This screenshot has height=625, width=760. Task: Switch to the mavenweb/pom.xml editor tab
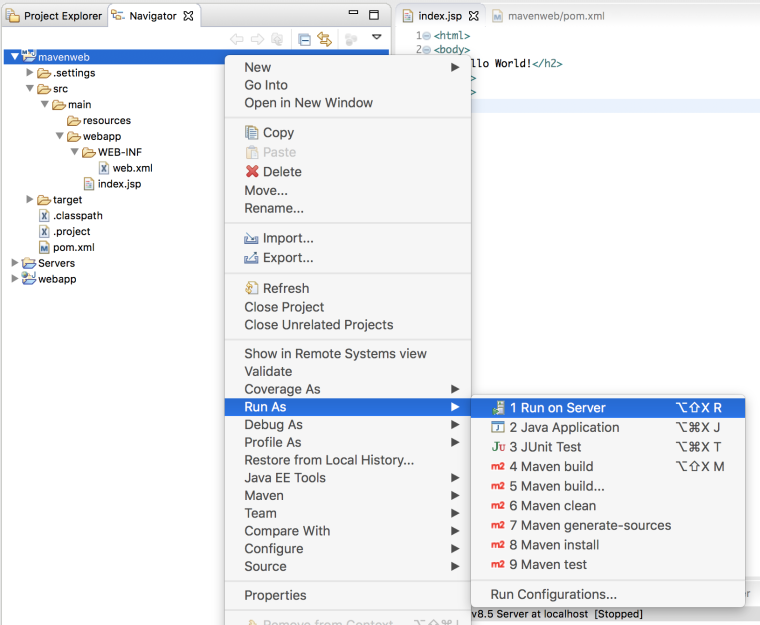pos(549,16)
